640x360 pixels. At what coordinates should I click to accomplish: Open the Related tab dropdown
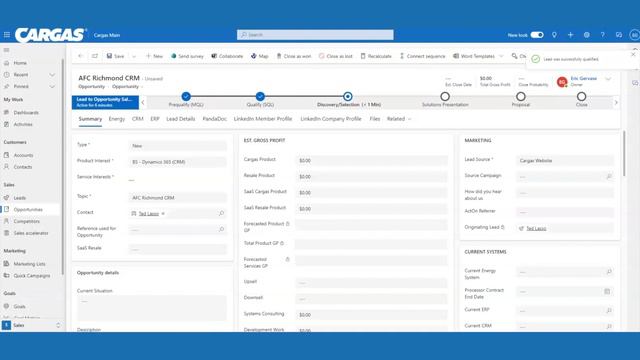399,119
